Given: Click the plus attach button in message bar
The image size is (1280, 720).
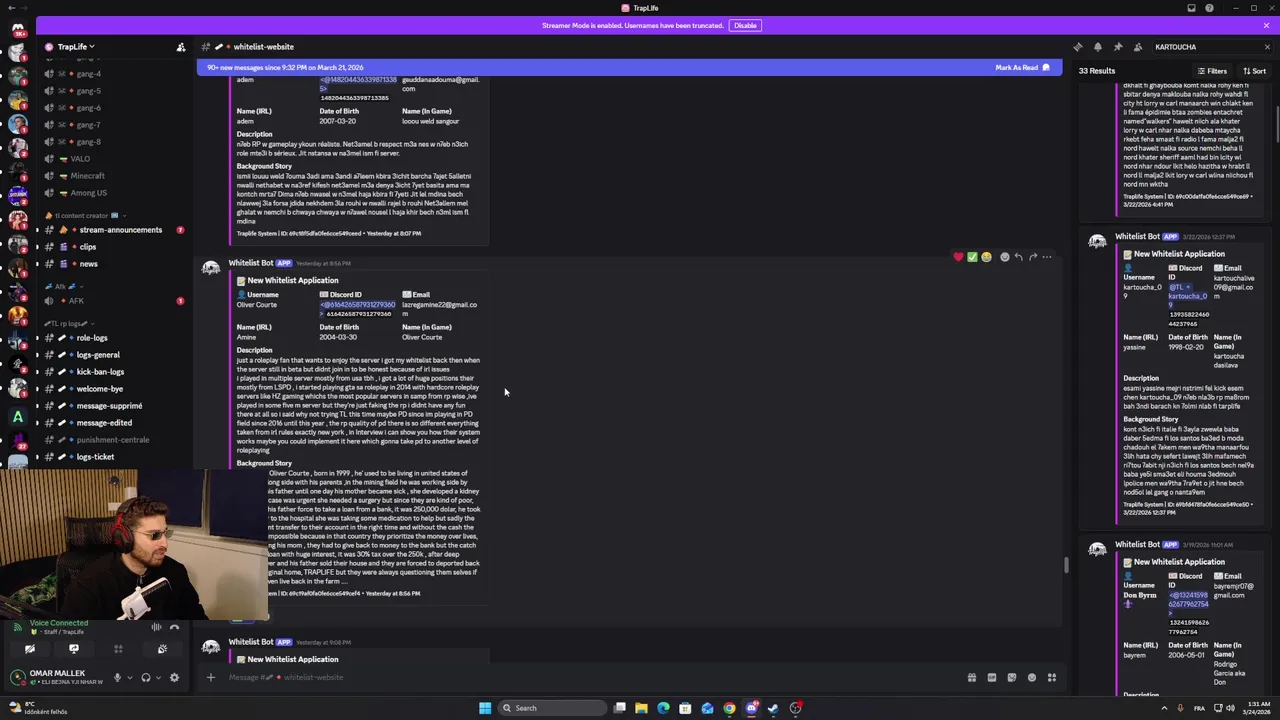Looking at the screenshot, I should [x=211, y=678].
